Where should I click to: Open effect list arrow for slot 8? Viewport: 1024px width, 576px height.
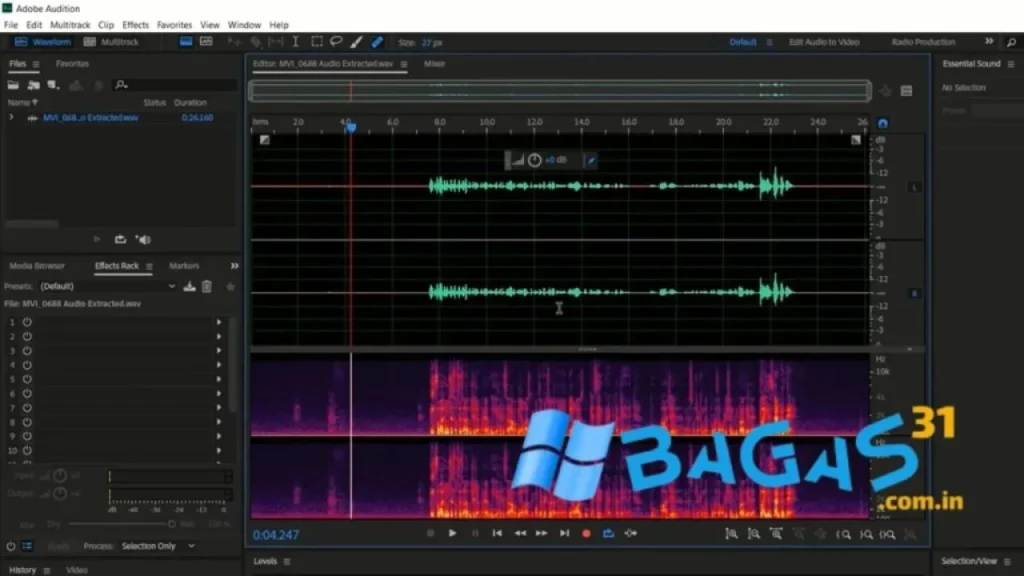[219, 422]
